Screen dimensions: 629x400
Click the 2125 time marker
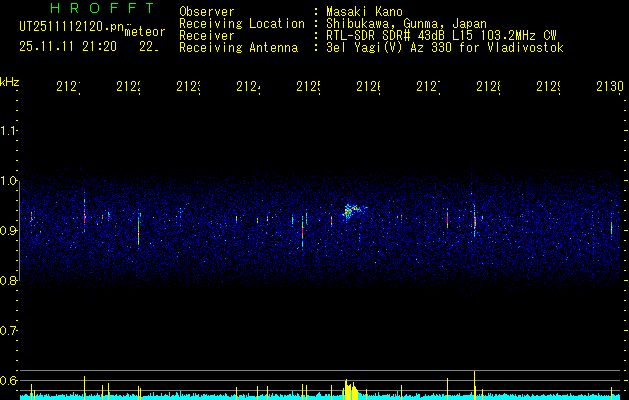(x=308, y=87)
